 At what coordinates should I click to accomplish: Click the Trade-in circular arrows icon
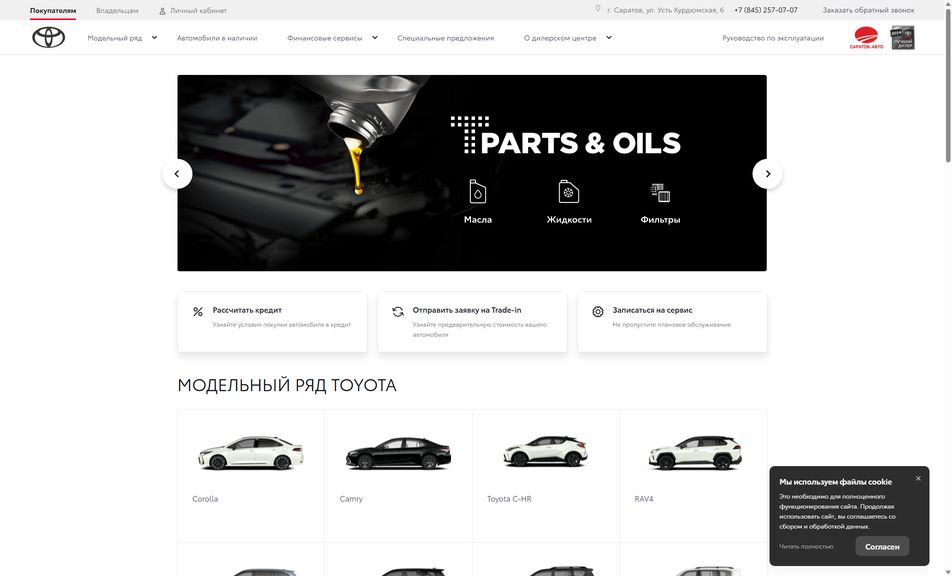point(398,311)
